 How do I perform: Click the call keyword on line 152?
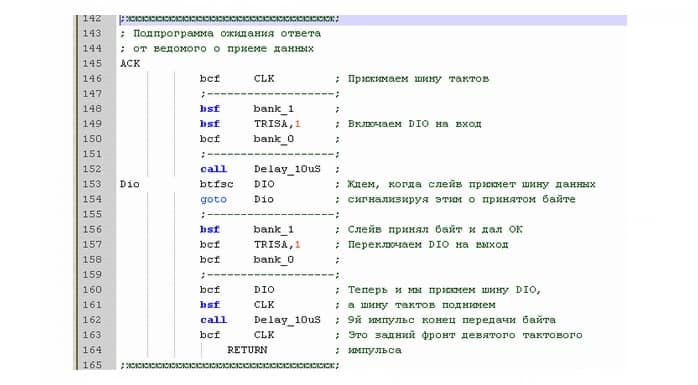(213, 169)
